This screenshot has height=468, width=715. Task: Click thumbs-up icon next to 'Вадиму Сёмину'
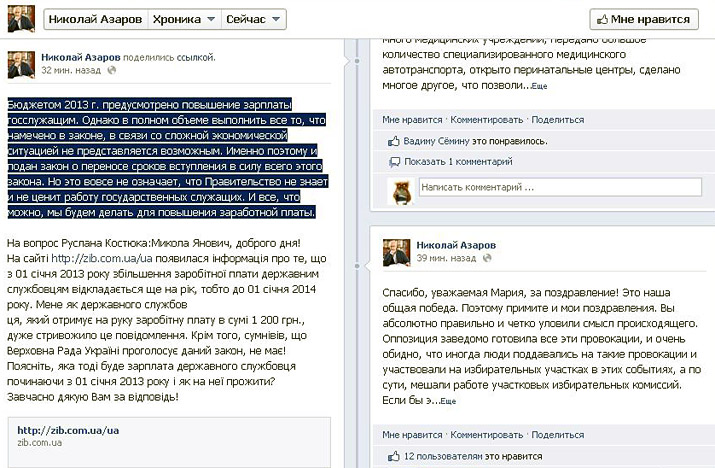click(394, 141)
